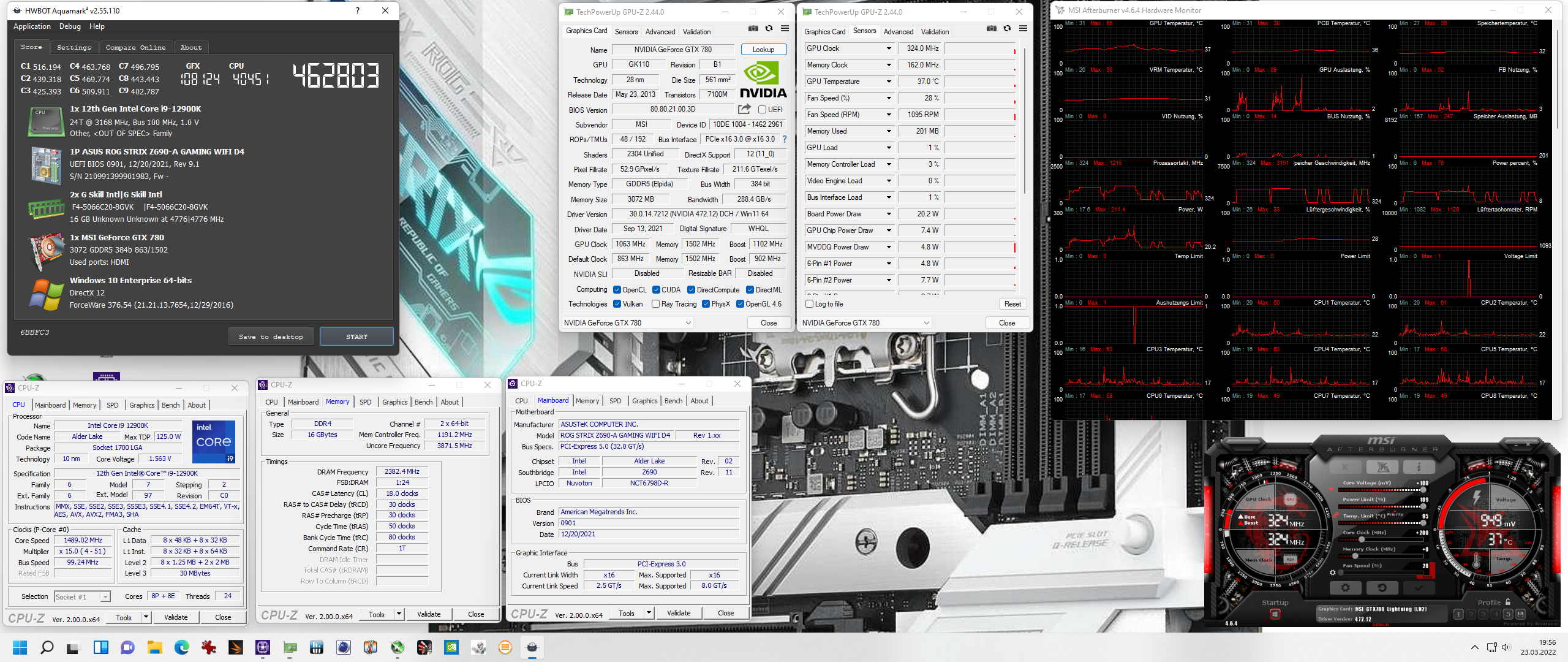Select Afterburner profile slot 1
This screenshot has height=662, width=1568.
tap(1458, 614)
